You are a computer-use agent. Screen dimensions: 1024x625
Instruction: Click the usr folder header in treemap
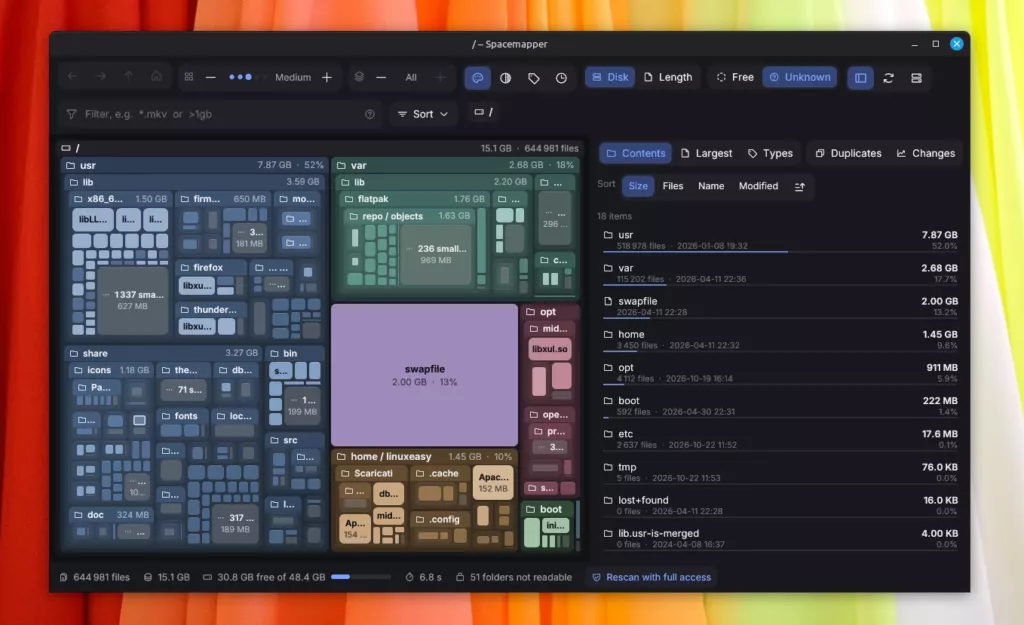tap(195, 165)
